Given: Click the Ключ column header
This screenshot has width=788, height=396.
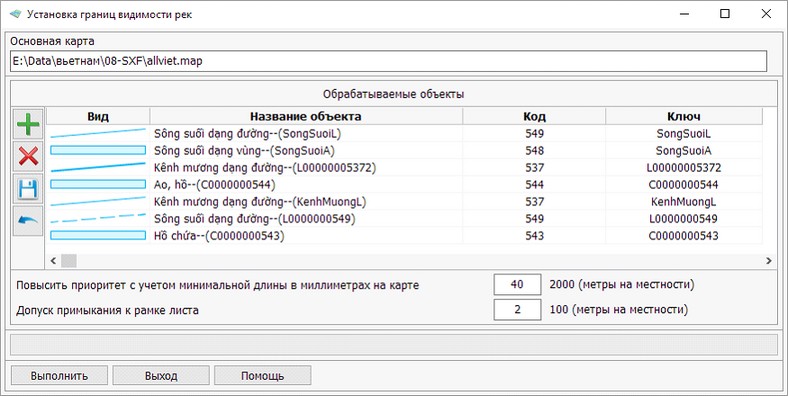Looking at the screenshot, I should coord(683,117).
